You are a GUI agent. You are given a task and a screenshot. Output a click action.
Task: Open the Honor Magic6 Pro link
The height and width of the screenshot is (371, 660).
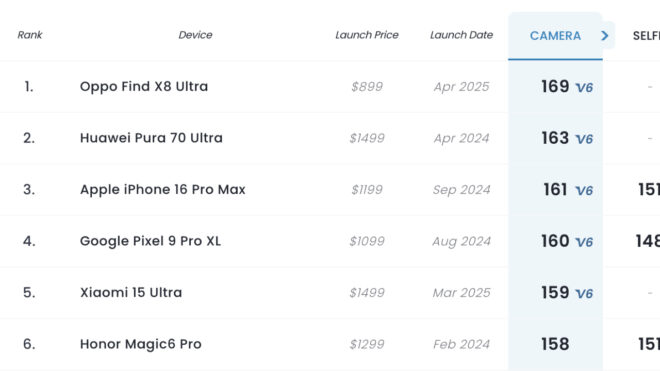141,344
